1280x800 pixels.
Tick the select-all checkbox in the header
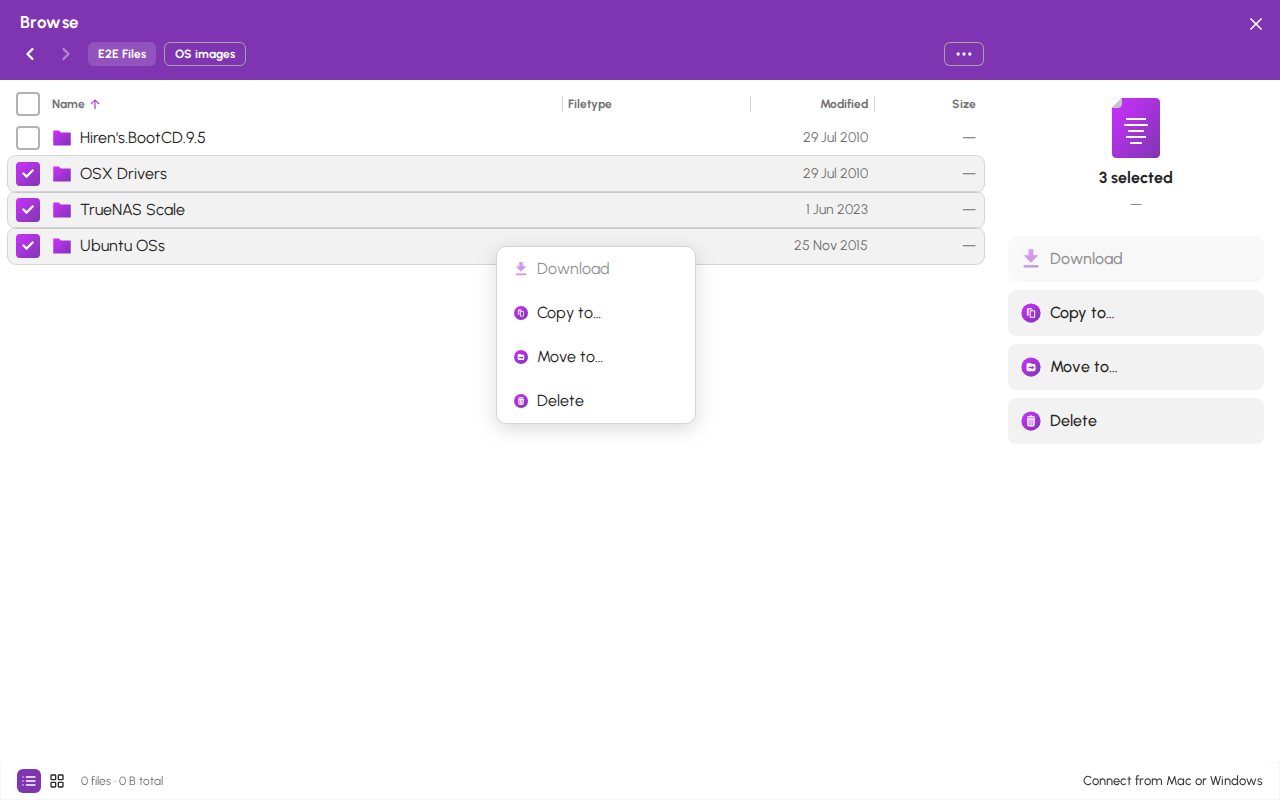(x=28, y=104)
